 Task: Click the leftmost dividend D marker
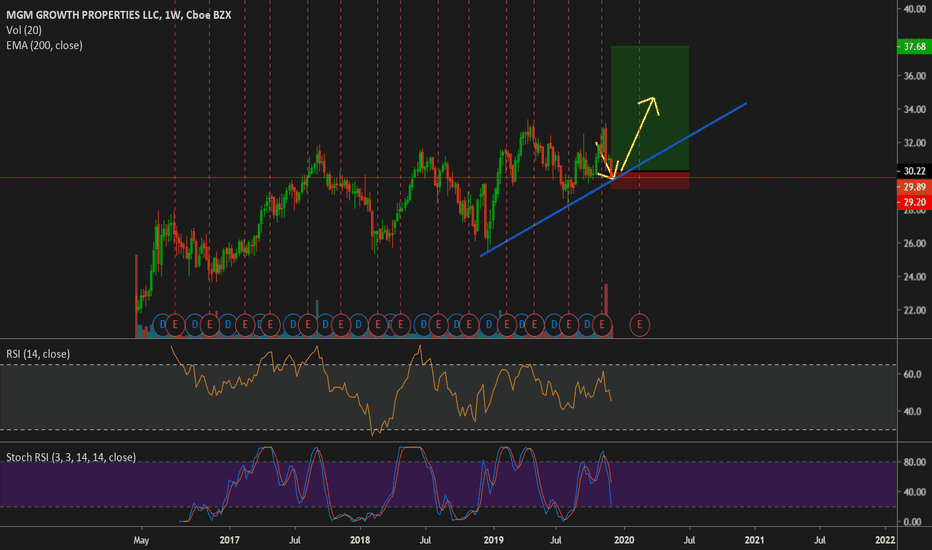pos(162,325)
